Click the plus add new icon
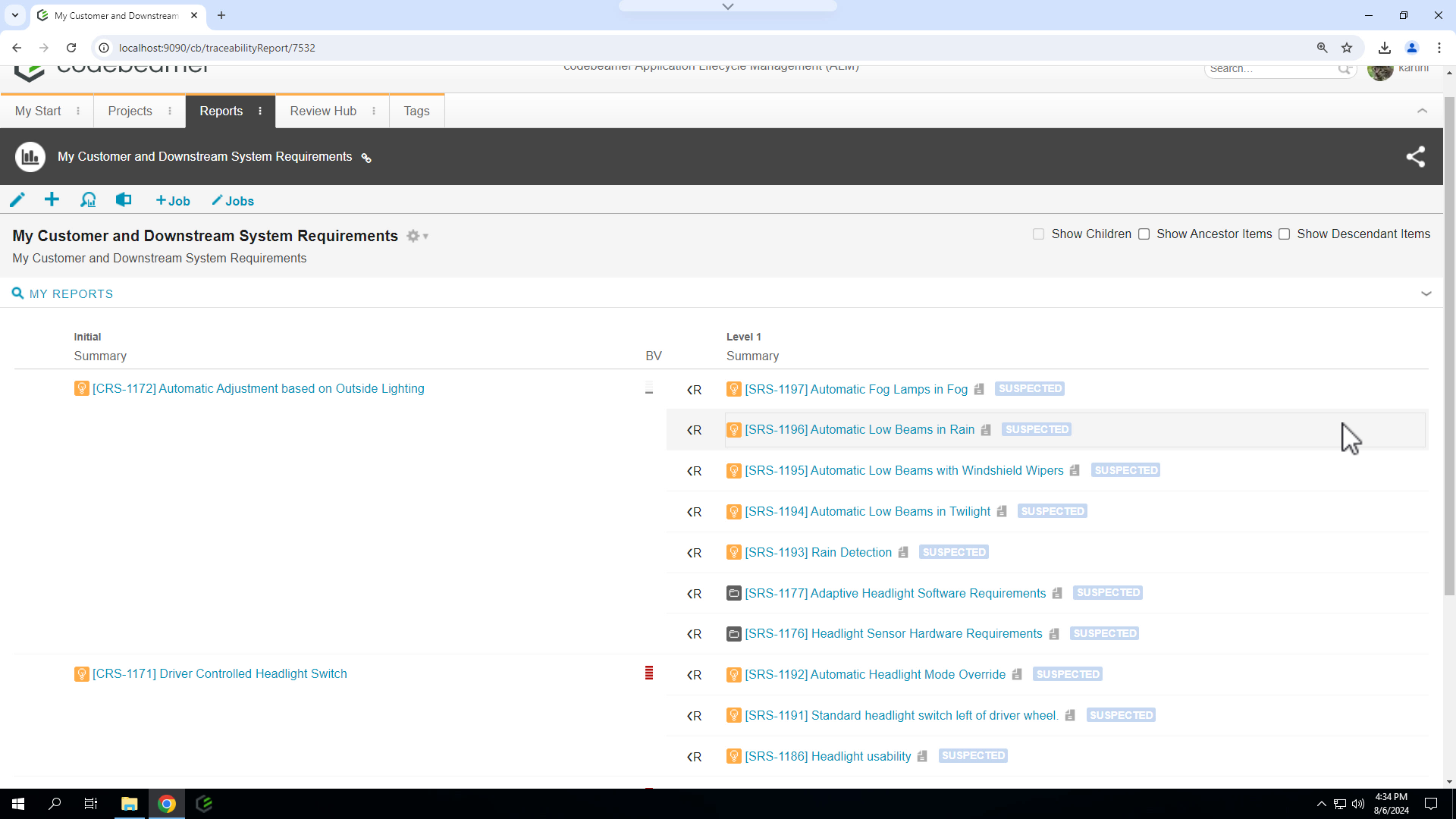1456x819 pixels. (x=52, y=199)
